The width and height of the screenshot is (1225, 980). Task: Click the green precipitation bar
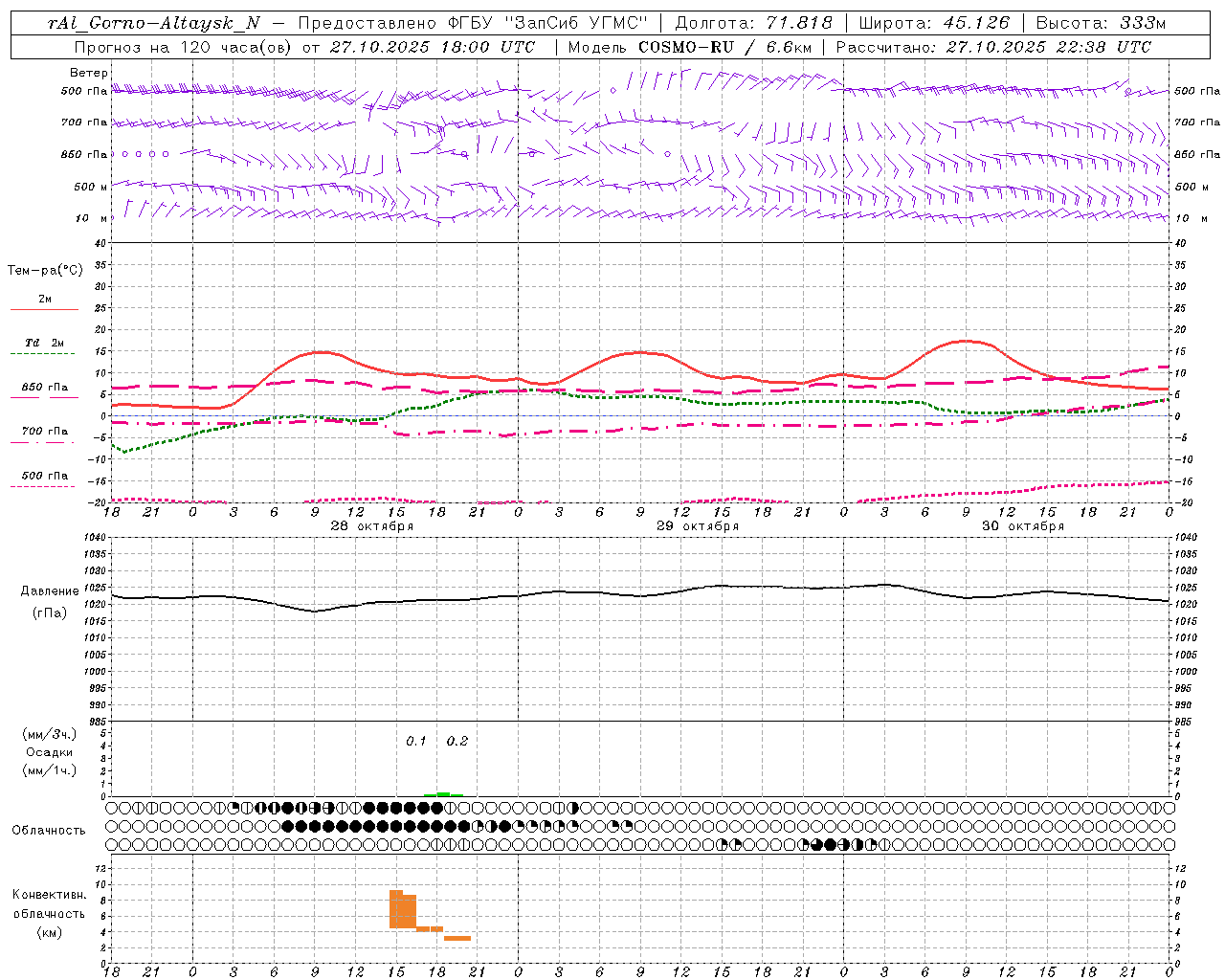pyautogui.click(x=444, y=793)
